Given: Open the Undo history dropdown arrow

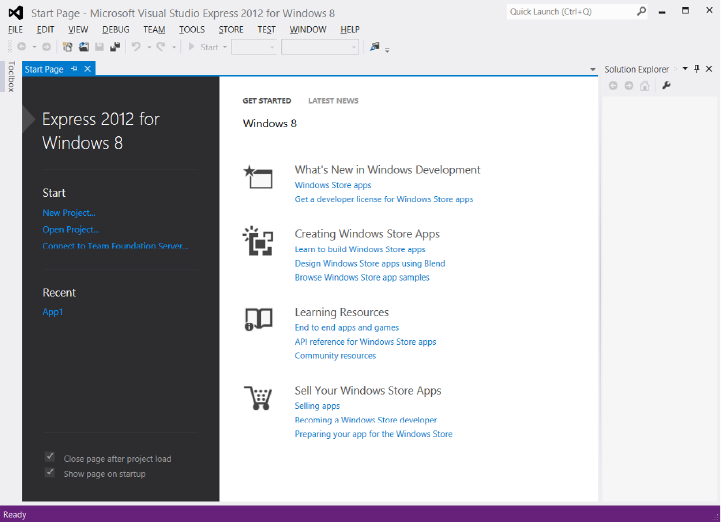Looking at the screenshot, I should 149,47.
